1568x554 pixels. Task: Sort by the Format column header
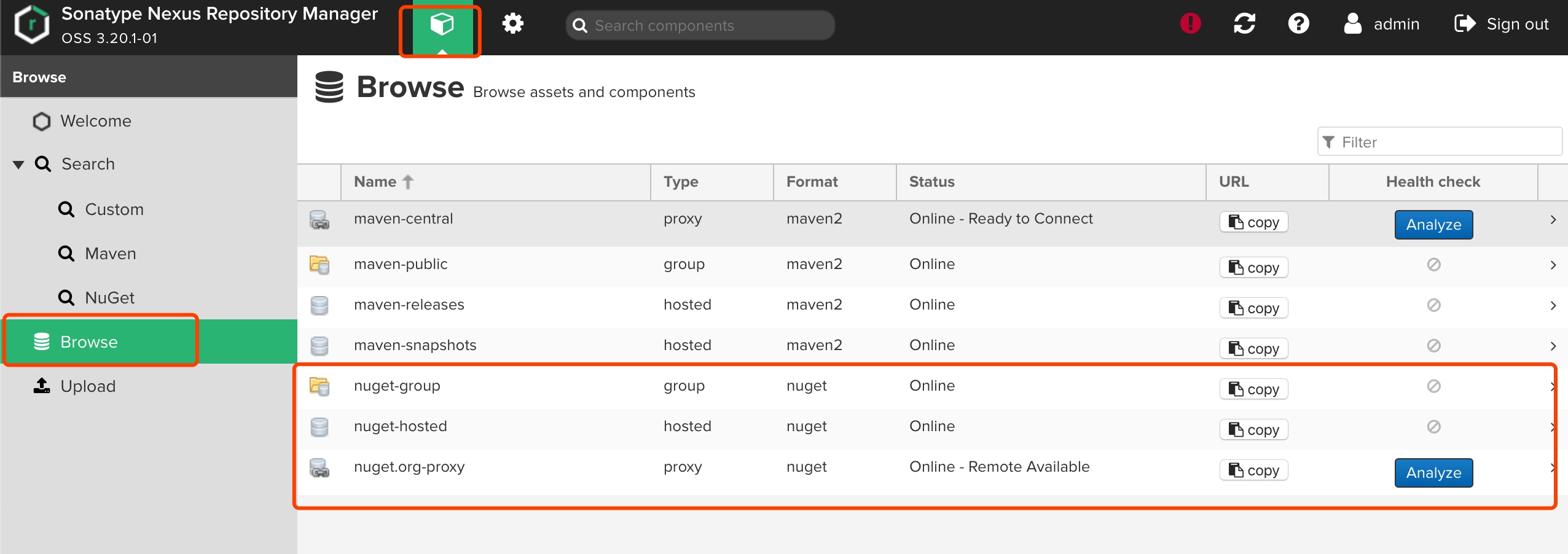click(x=835, y=182)
